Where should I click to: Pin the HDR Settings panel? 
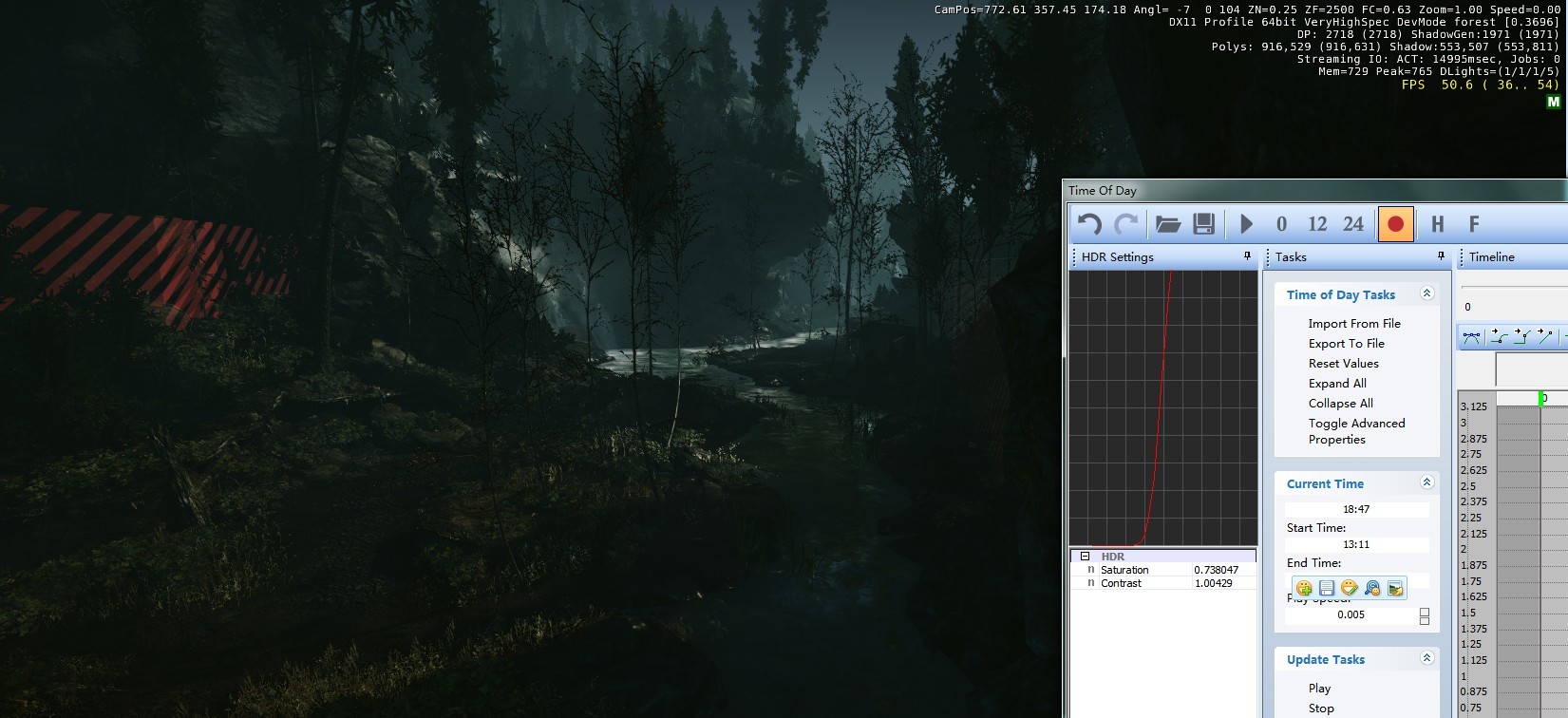click(1247, 256)
